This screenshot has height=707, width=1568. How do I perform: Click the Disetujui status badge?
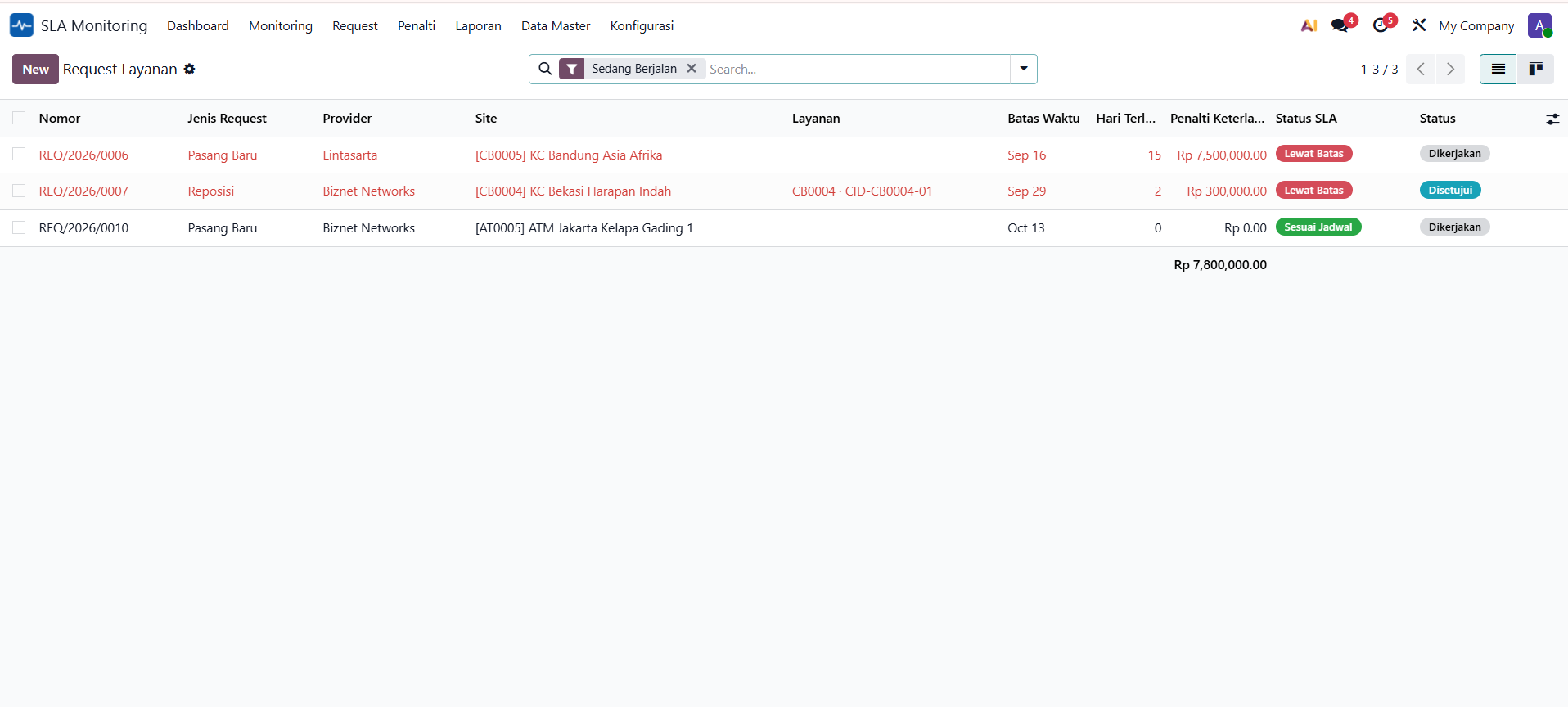coord(1450,190)
